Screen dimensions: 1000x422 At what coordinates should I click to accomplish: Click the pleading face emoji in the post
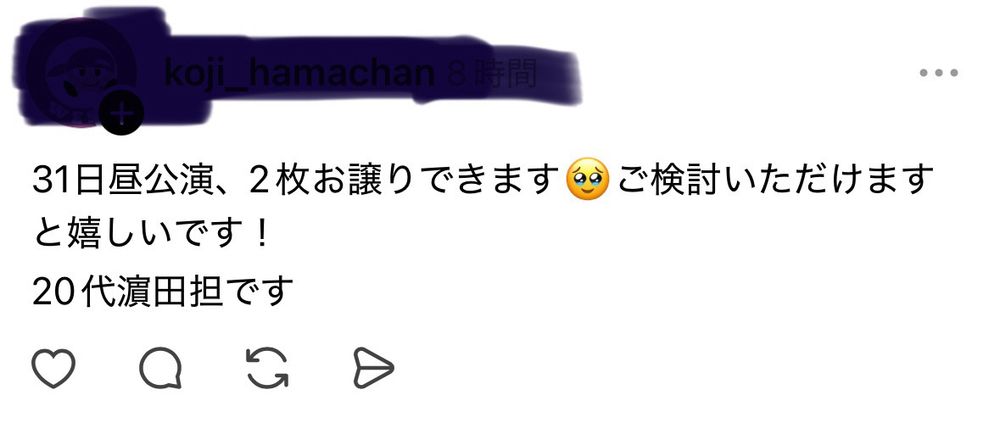[587, 181]
